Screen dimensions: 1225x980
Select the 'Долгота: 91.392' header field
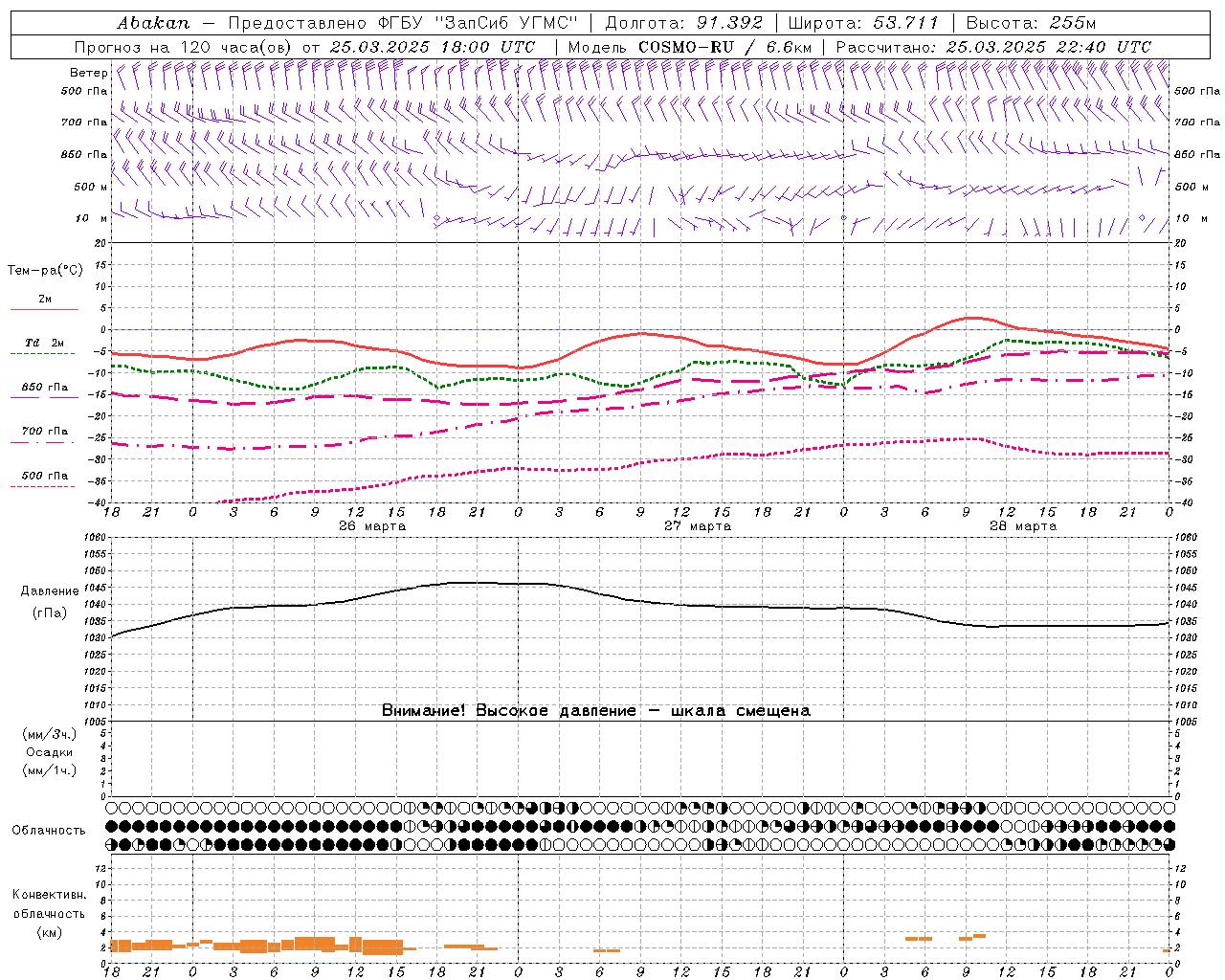pos(684,22)
